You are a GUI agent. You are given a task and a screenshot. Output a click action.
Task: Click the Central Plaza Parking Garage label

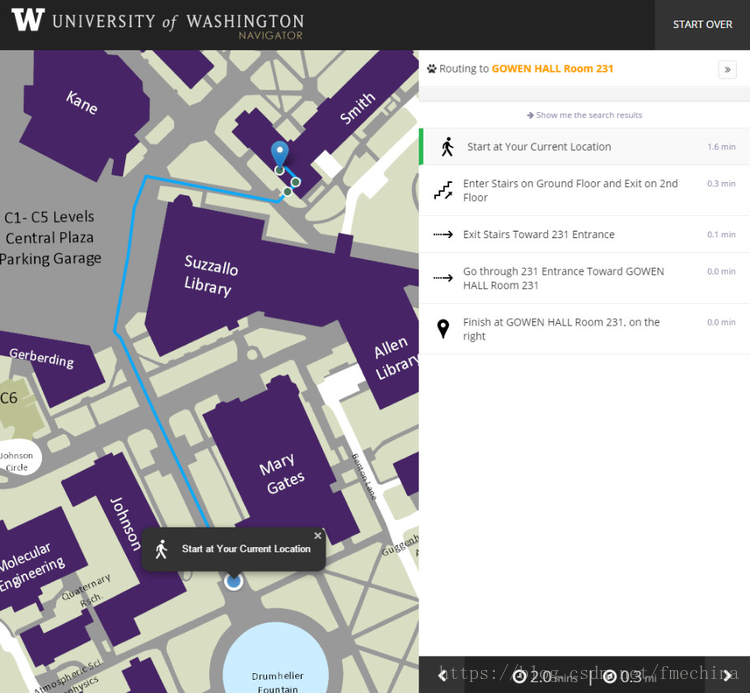click(50, 238)
